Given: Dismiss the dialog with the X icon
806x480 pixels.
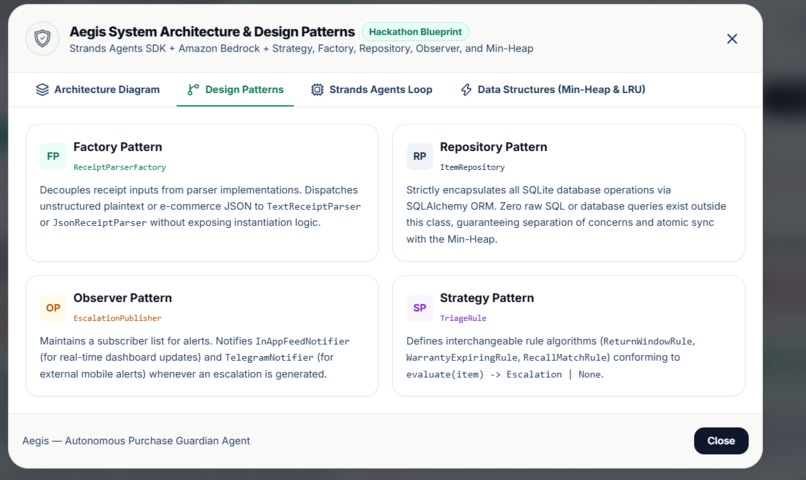Looking at the screenshot, I should click(x=732, y=39).
